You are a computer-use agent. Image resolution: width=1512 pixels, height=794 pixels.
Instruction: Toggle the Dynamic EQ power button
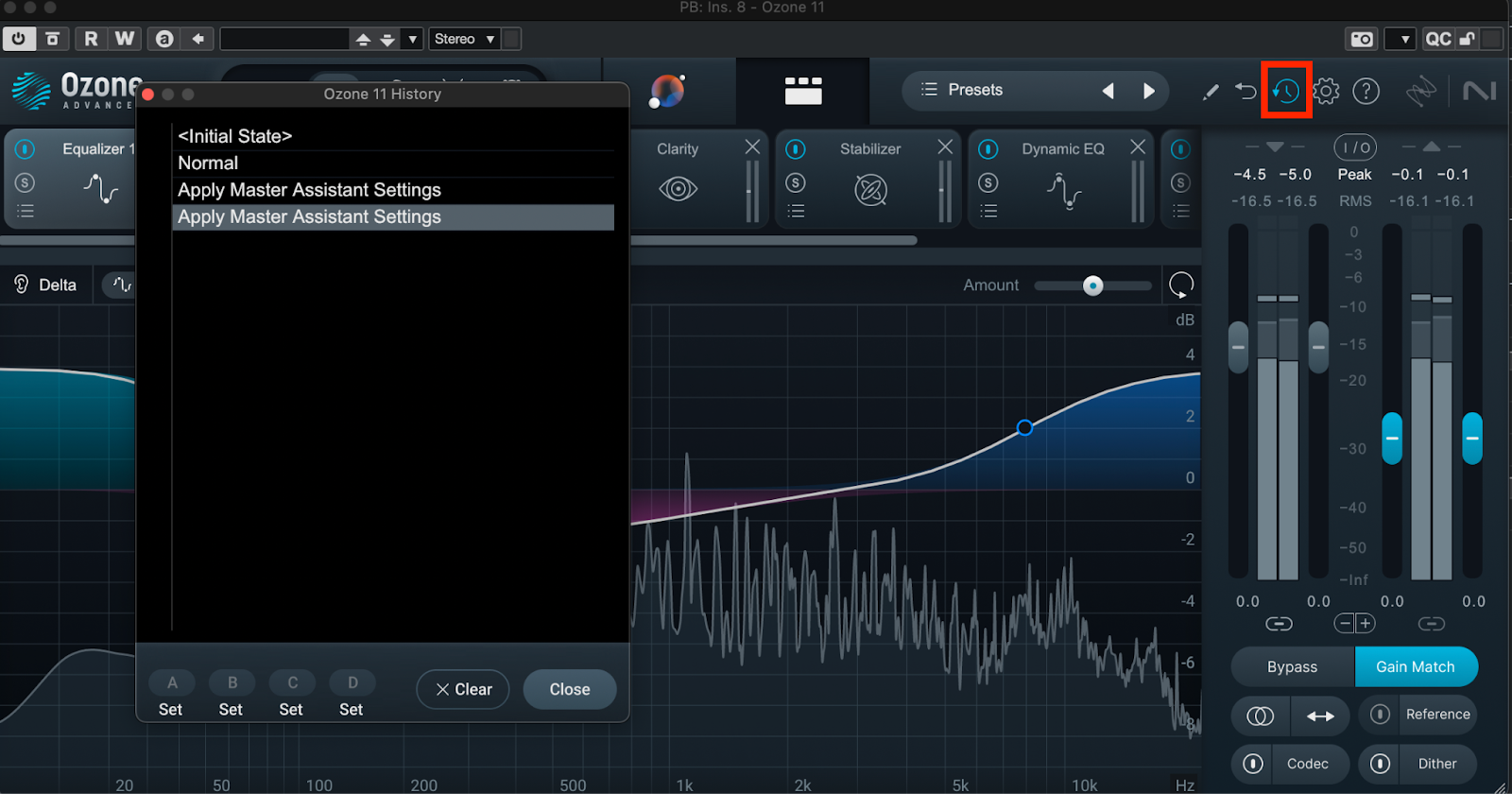(x=988, y=149)
